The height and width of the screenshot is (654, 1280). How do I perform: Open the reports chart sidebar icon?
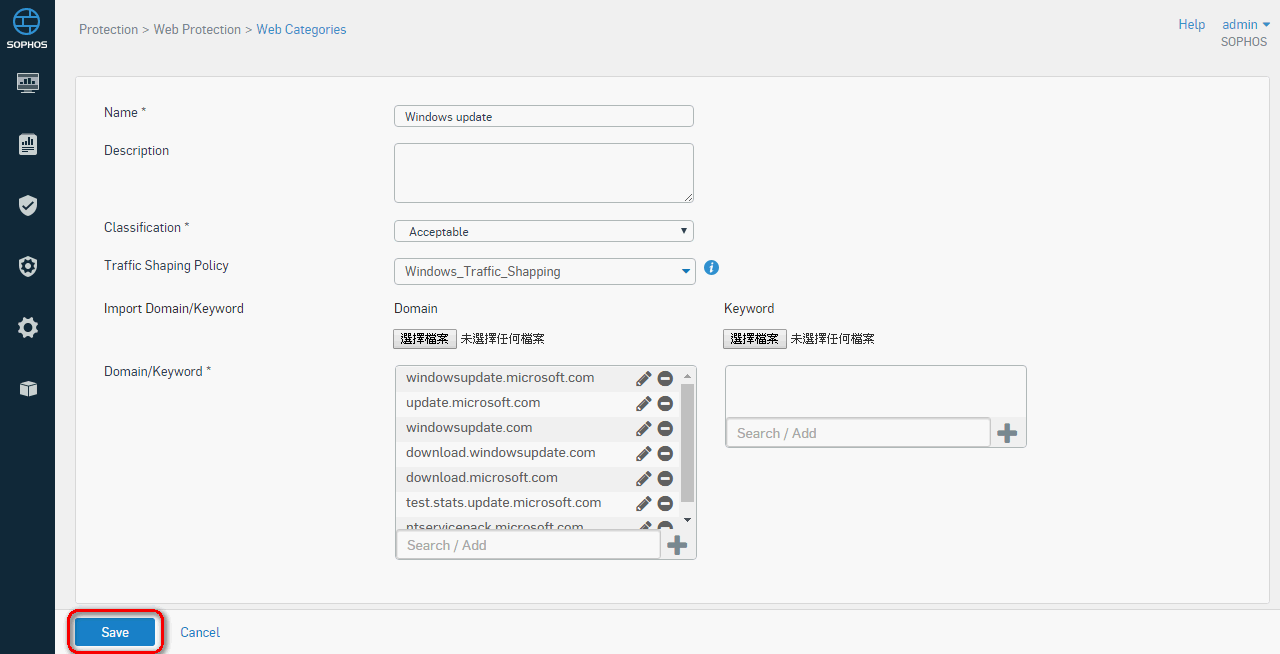point(28,144)
